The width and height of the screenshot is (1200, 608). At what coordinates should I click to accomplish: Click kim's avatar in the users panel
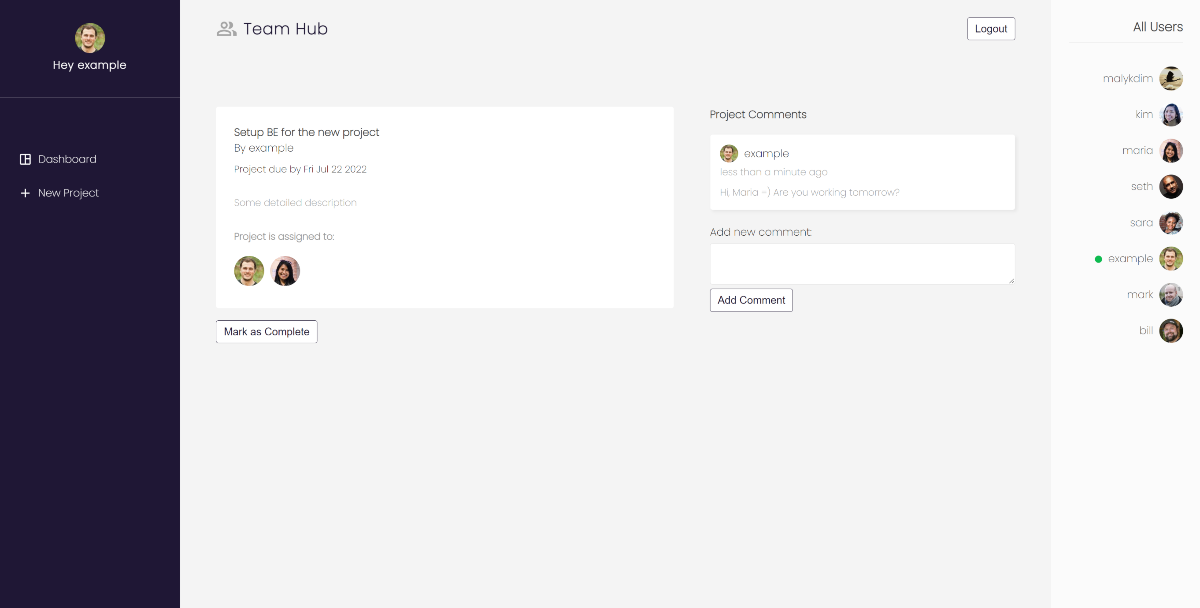click(1171, 114)
